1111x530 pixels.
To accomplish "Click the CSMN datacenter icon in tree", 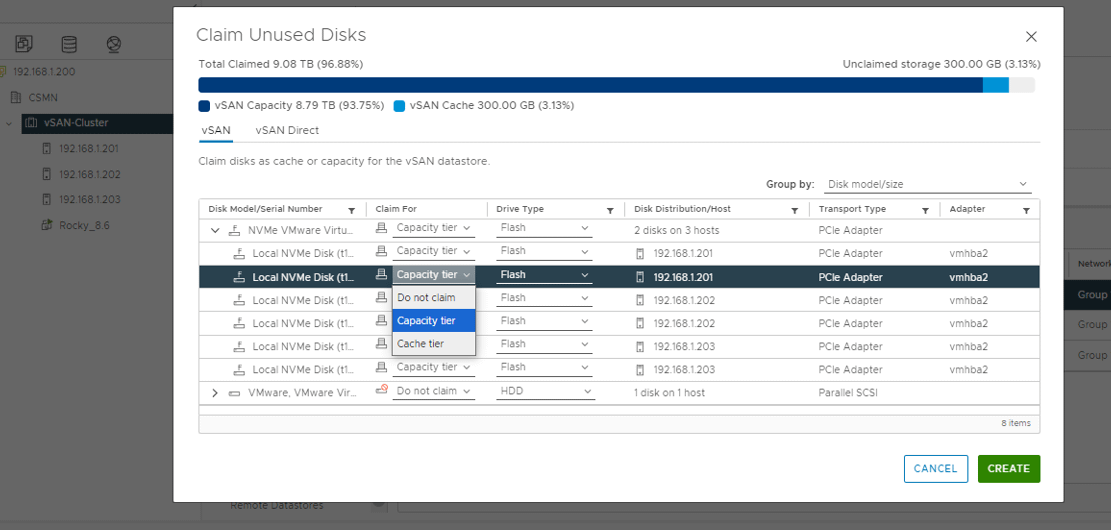I will pos(16,97).
